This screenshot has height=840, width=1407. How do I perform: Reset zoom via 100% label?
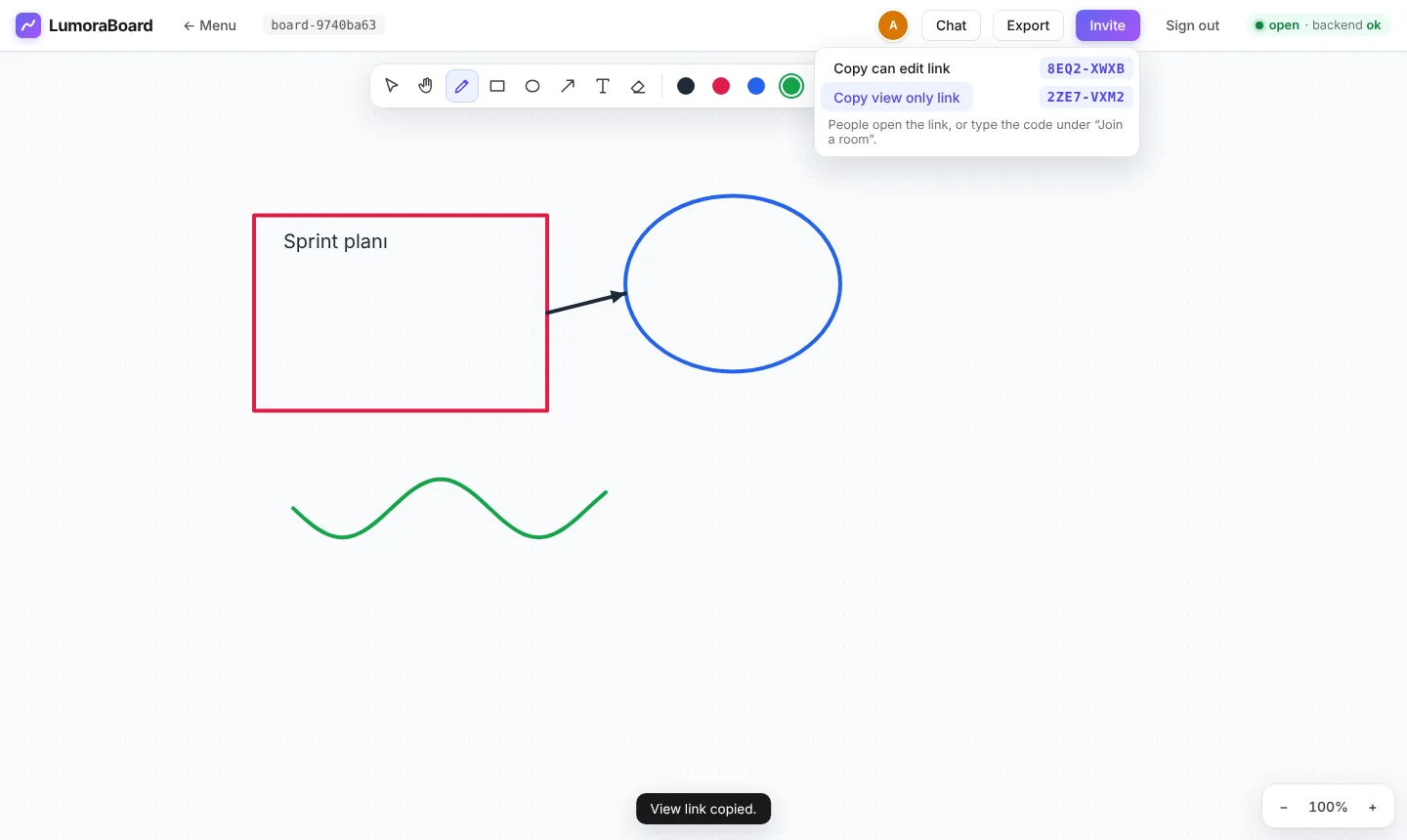coord(1328,807)
